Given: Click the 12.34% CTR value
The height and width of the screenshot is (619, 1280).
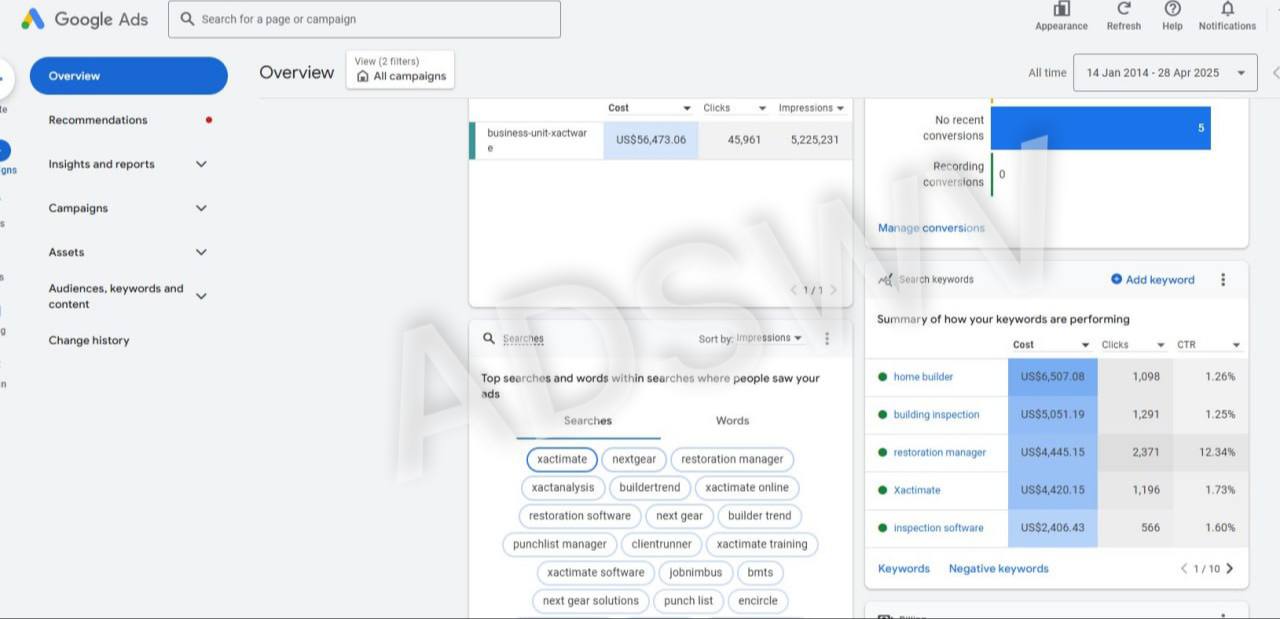Looking at the screenshot, I should click(1217, 453).
